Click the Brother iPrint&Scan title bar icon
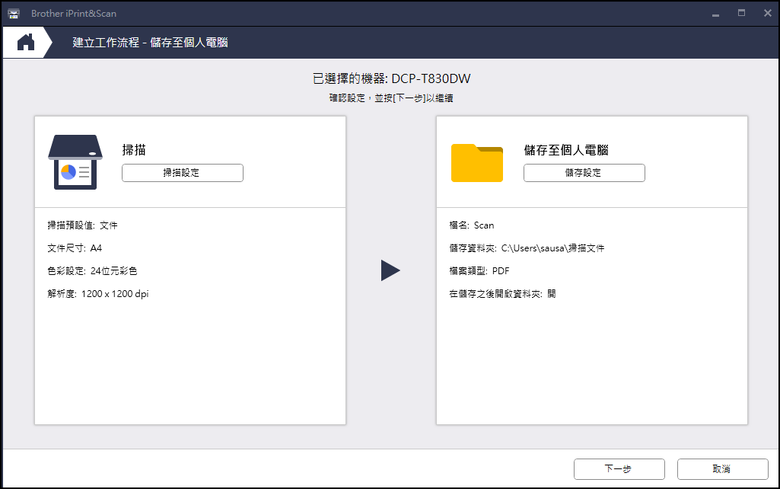The image size is (780, 489). pos(13,13)
